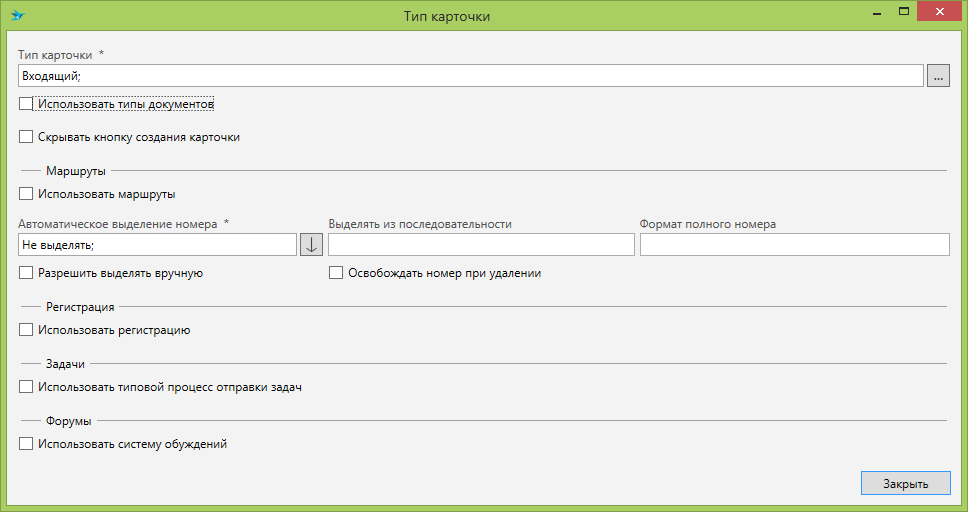This screenshot has width=968, height=512.
Task: Check 'Использовать маршруты' option
Action: pyautogui.click(x=26, y=195)
